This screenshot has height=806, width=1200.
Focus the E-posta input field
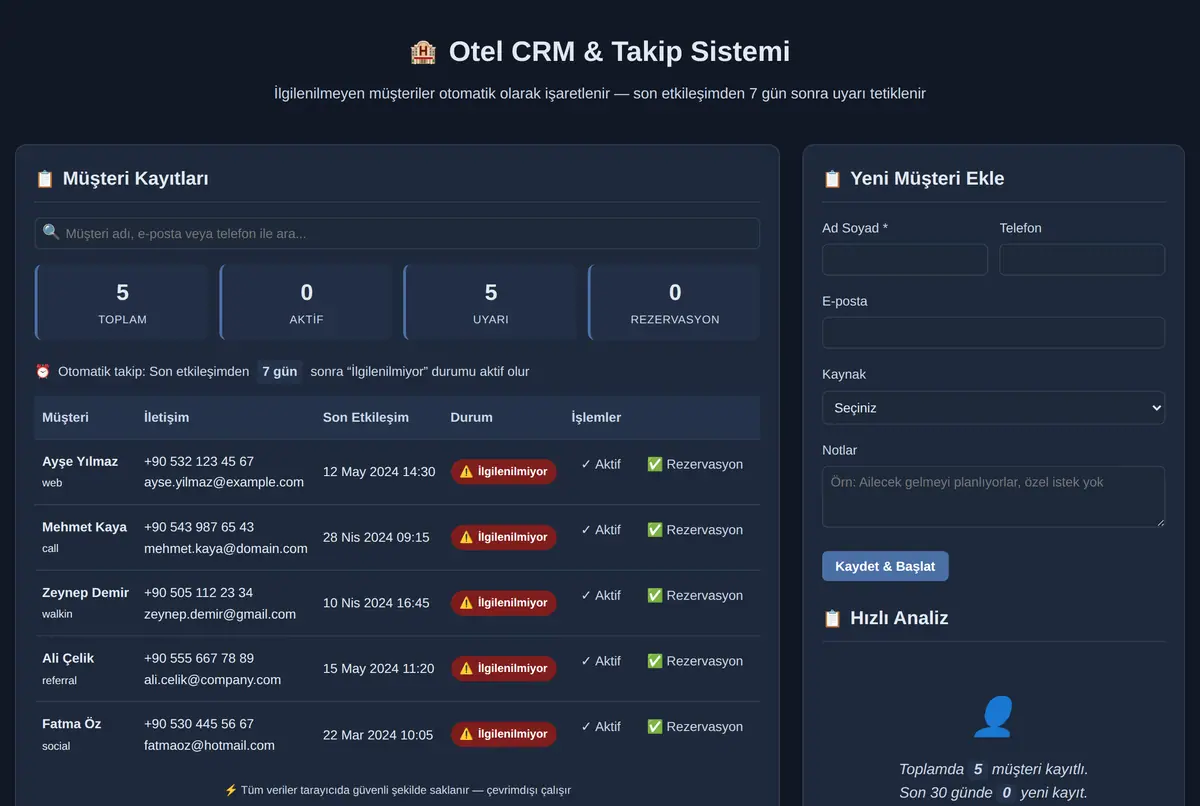[x=994, y=333]
